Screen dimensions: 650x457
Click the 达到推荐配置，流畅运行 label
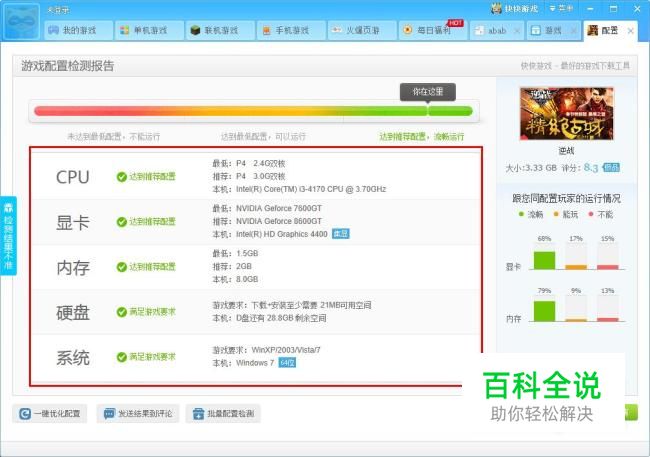click(422, 136)
